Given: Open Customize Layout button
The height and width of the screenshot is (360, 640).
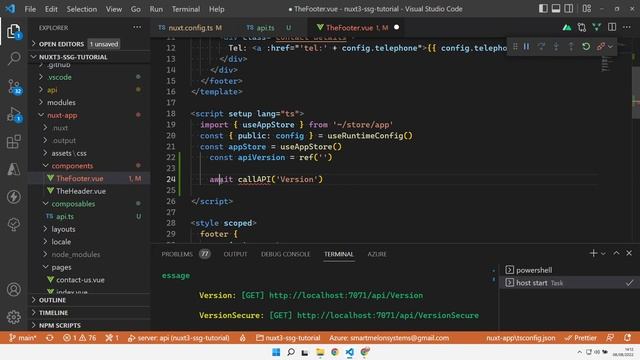Looking at the screenshot, I should [x=587, y=9].
